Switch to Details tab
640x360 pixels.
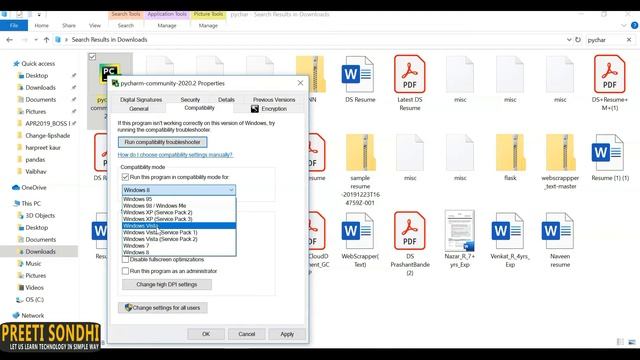point(226,100)
